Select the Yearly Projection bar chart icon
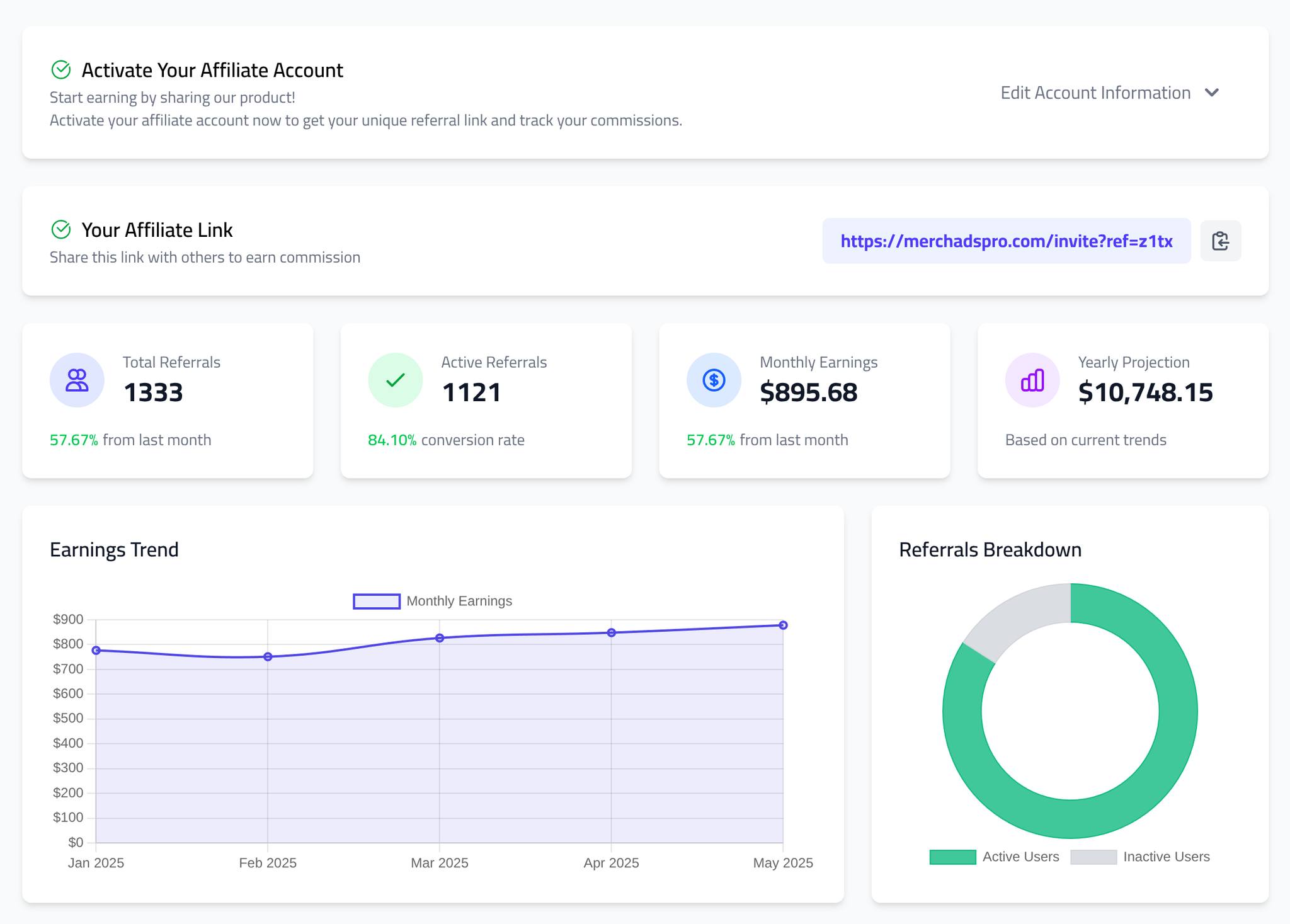The image size is (1290, 924). point(1031,379)
